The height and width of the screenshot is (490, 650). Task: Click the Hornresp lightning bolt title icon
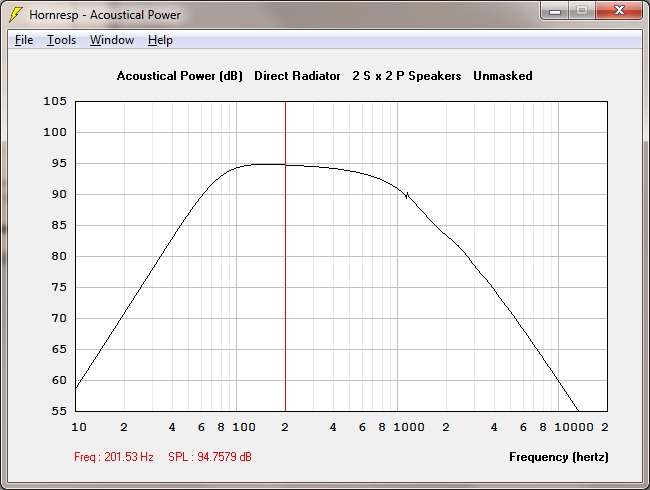16,15
